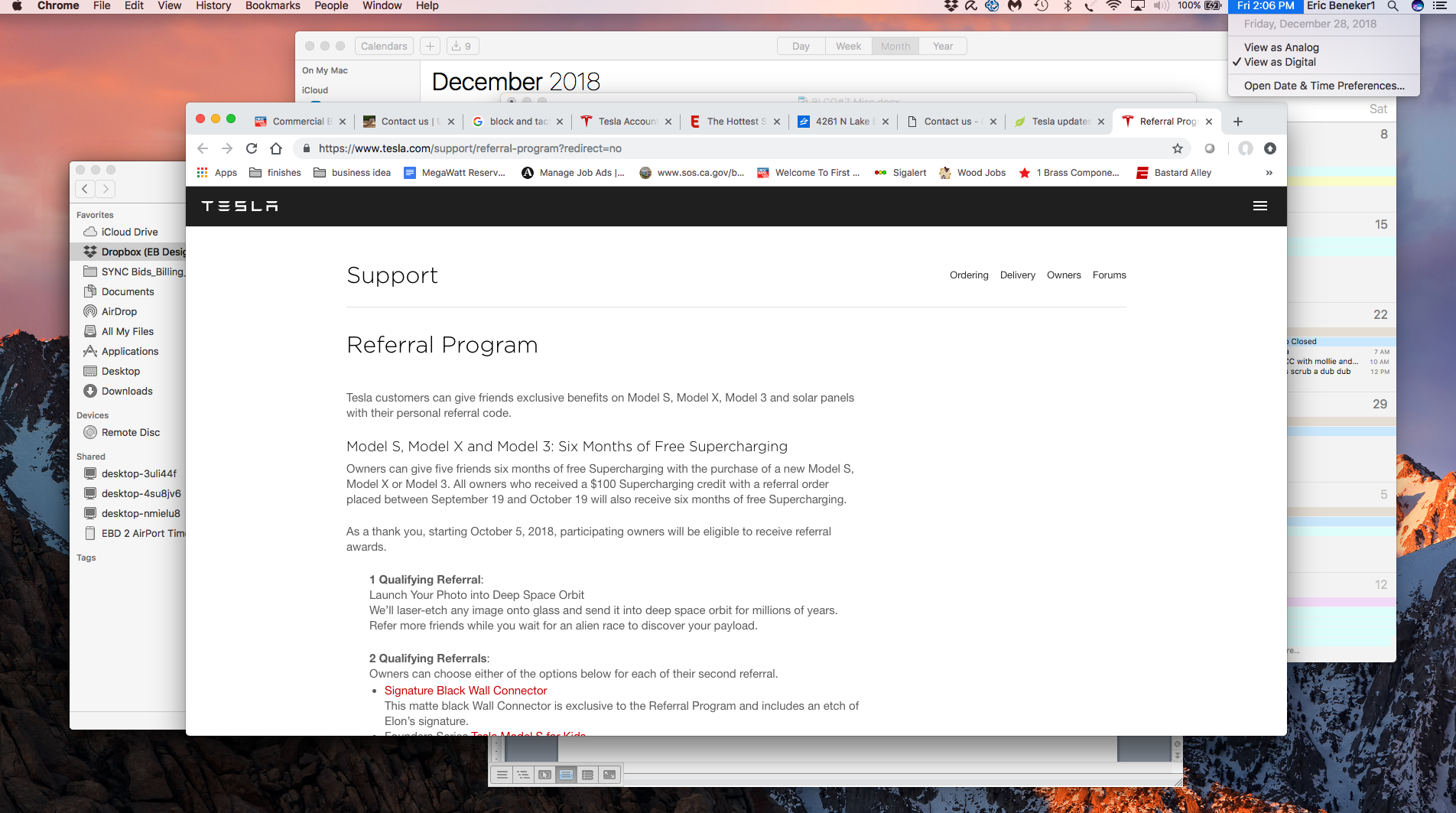1456x813 pixels.
Task: Open Wi-Fi status menu
Action: pos(1113,6)
